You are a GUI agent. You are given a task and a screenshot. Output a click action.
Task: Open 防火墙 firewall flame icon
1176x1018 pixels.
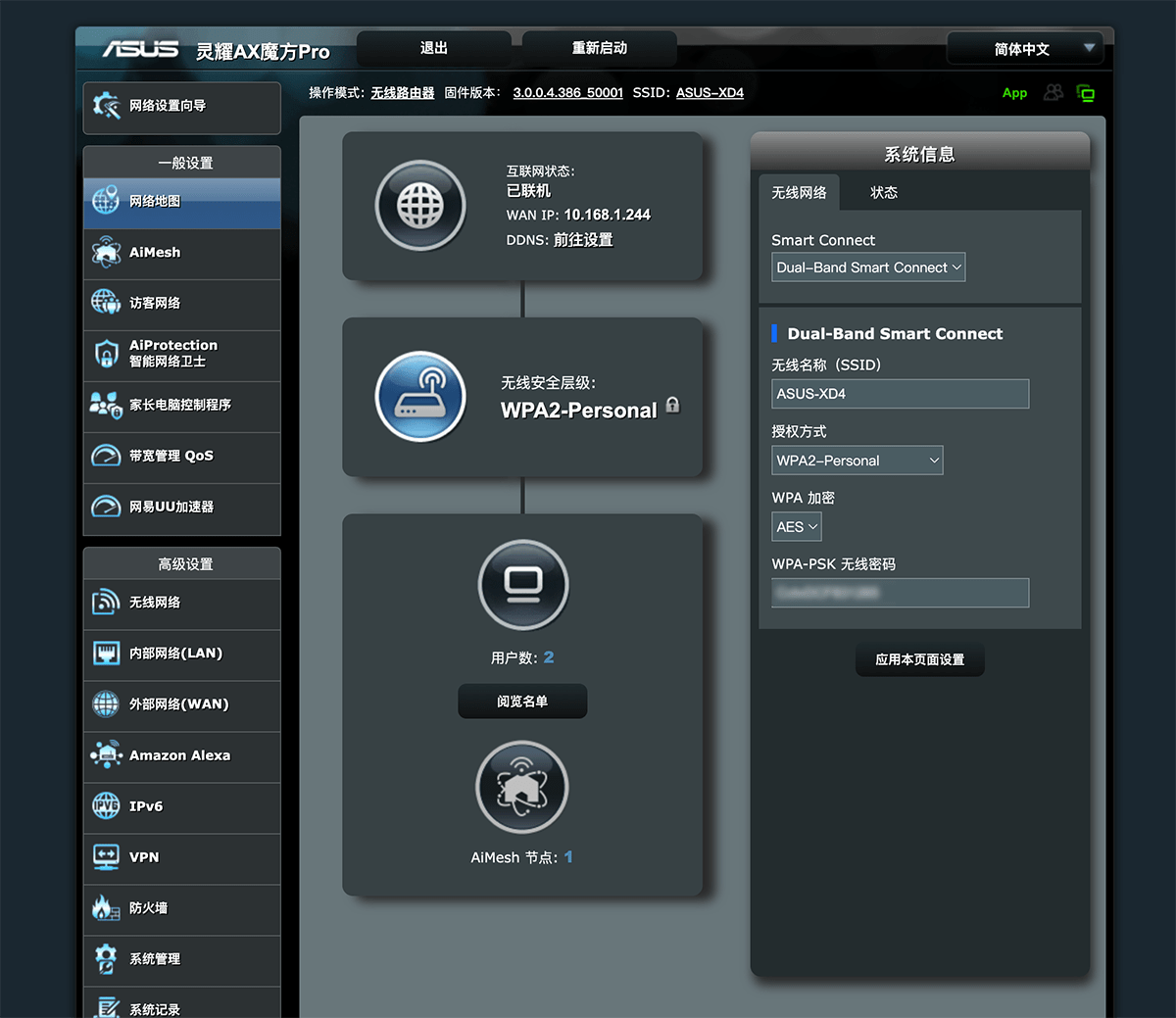click(106, 908)
